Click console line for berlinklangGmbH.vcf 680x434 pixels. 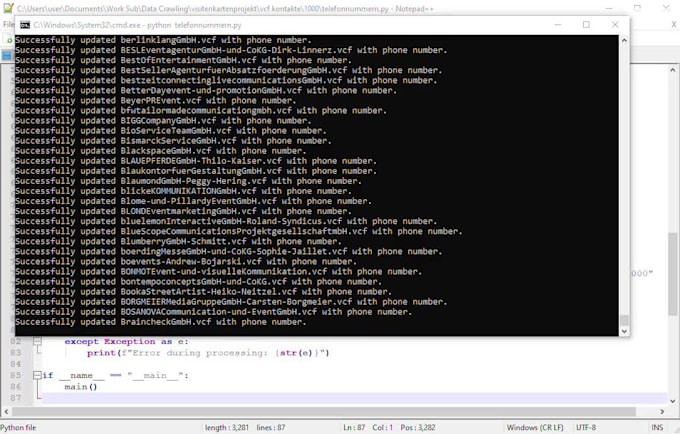(x=163, y=40)
